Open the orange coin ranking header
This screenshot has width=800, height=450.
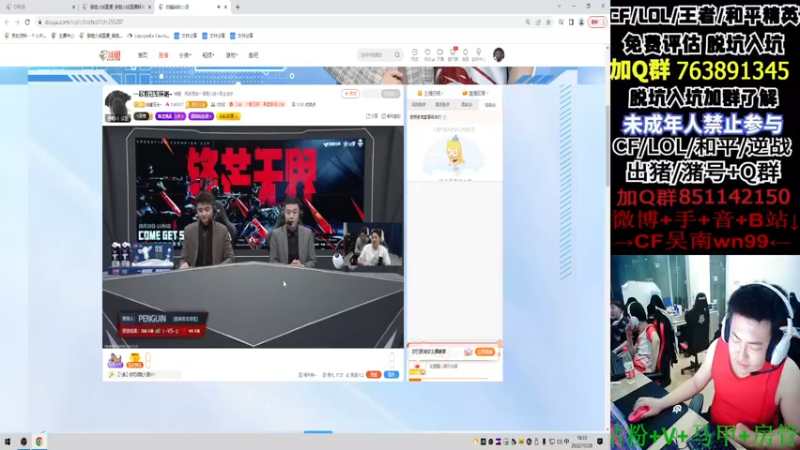pyautogui.click(x=475, y=93)
